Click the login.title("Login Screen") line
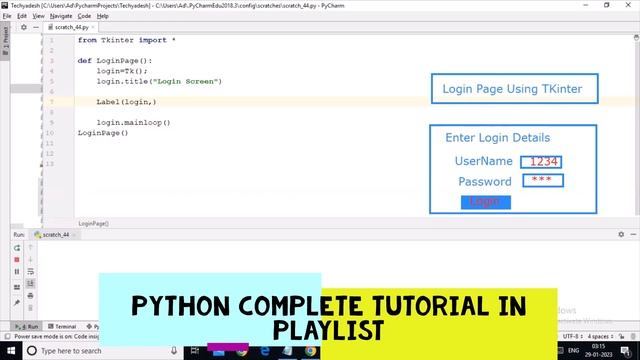 (x=159, y=81)
